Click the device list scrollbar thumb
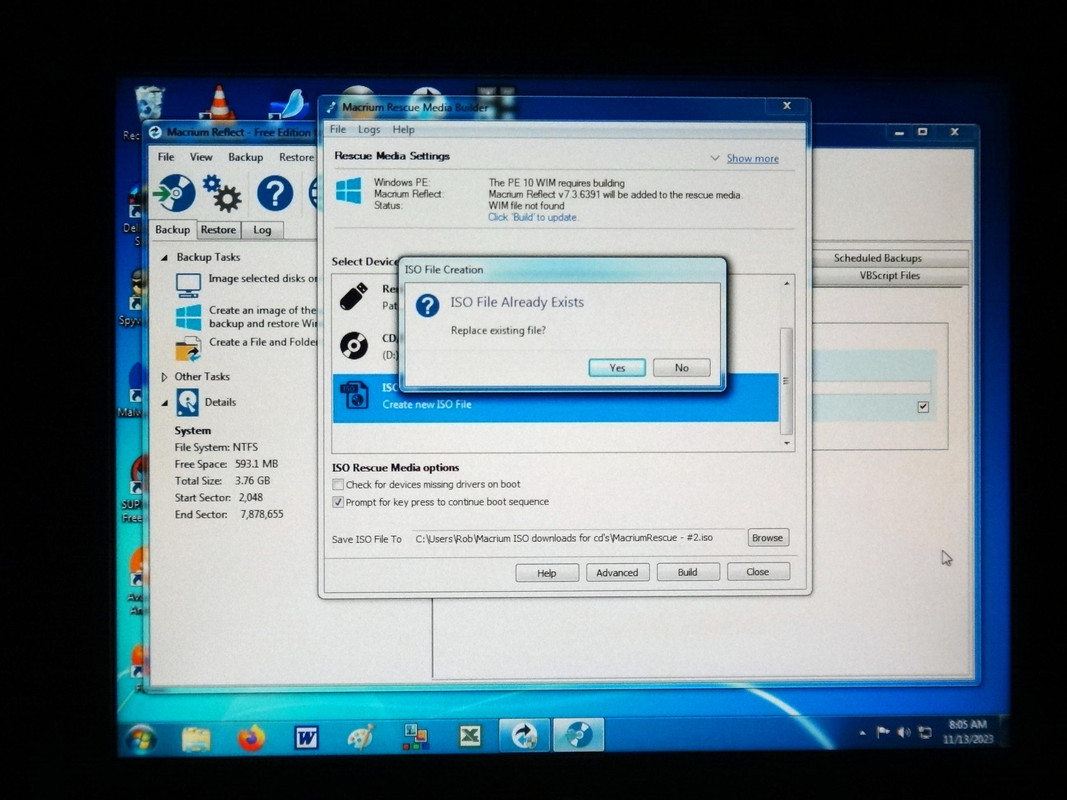Image resolution: width=1067 pixels, height=800 pixels. click(786, 380)
